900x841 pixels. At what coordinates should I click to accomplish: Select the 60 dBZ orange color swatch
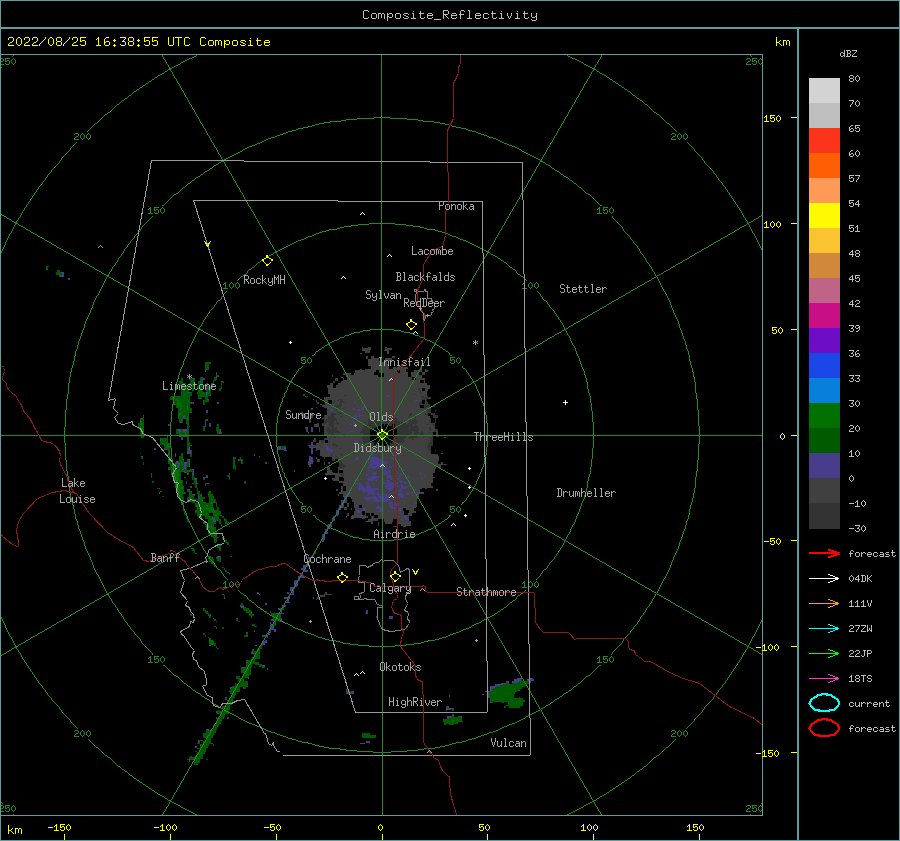[x=824, y=165]
